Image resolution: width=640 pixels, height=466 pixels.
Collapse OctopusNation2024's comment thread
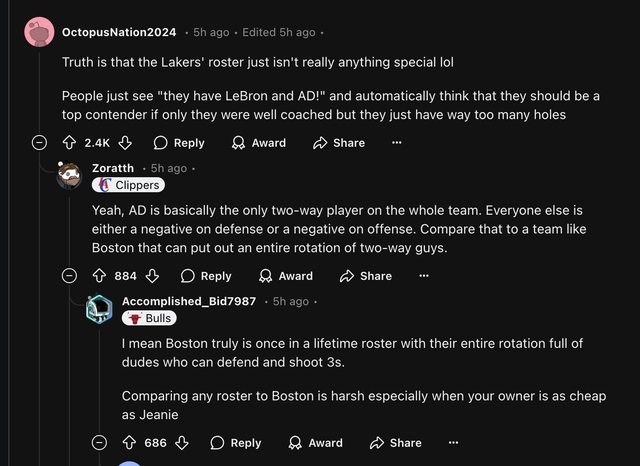39,143
